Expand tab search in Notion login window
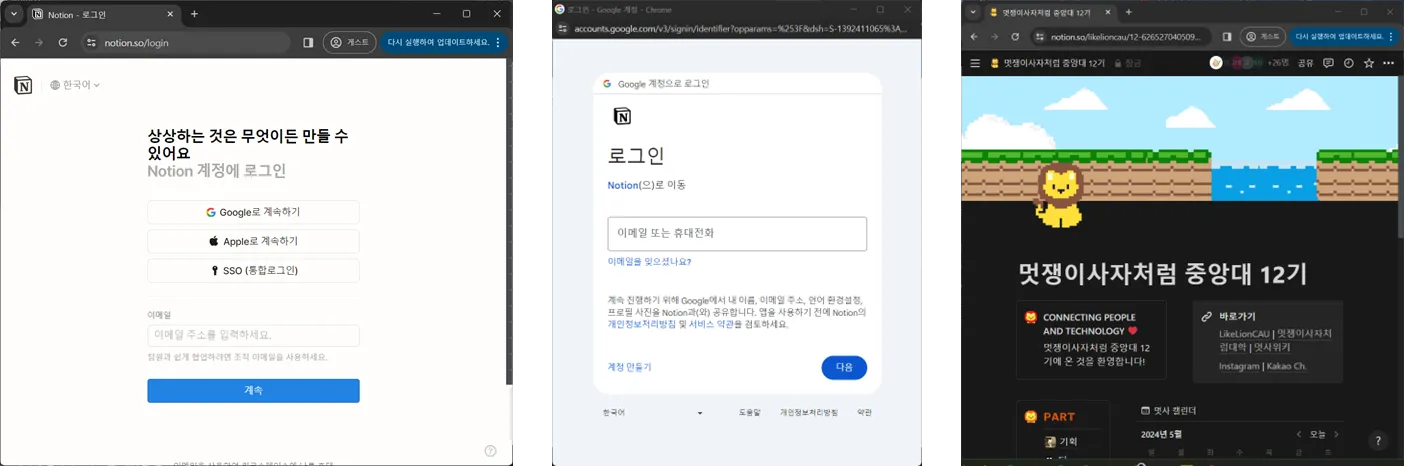This screenshot has height=466, width=1404. click(14, 14)
